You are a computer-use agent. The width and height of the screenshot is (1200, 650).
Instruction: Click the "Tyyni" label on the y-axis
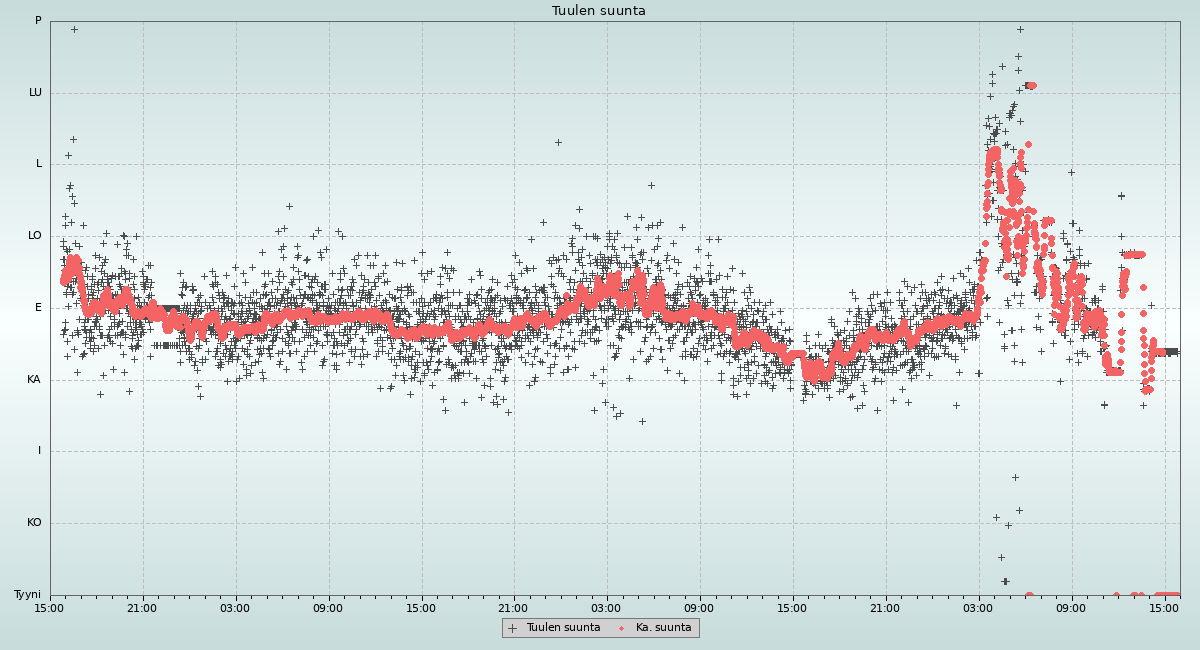click(x=28, y=595)
